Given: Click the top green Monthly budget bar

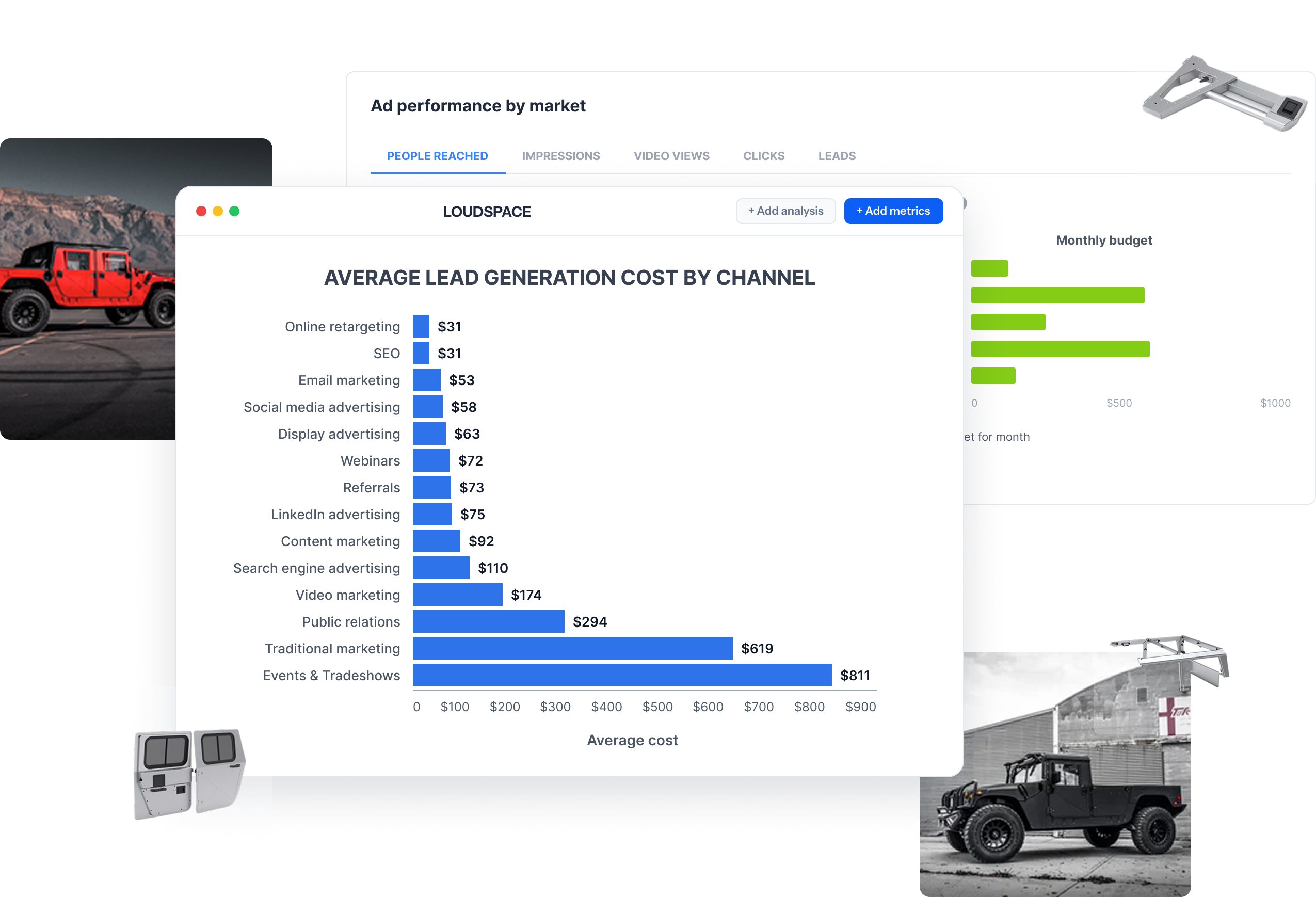Looking at the screenshot, I should [989, 268].
